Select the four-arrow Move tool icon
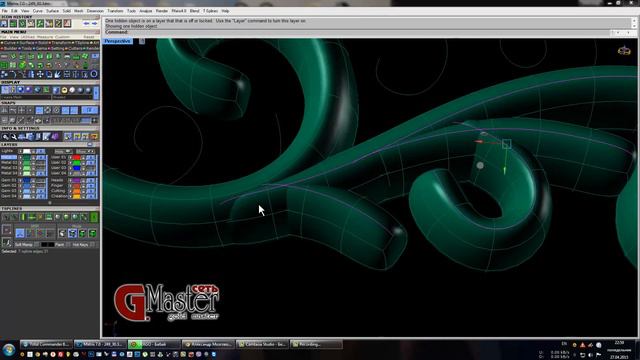640x360 pixels. coord(40,74)
